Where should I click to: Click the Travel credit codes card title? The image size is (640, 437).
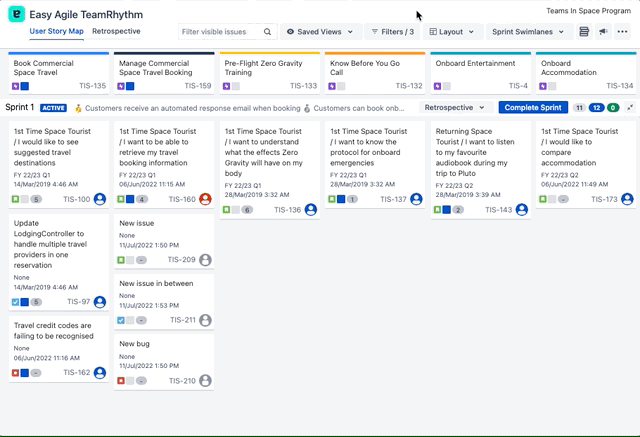tap(53, 331)
